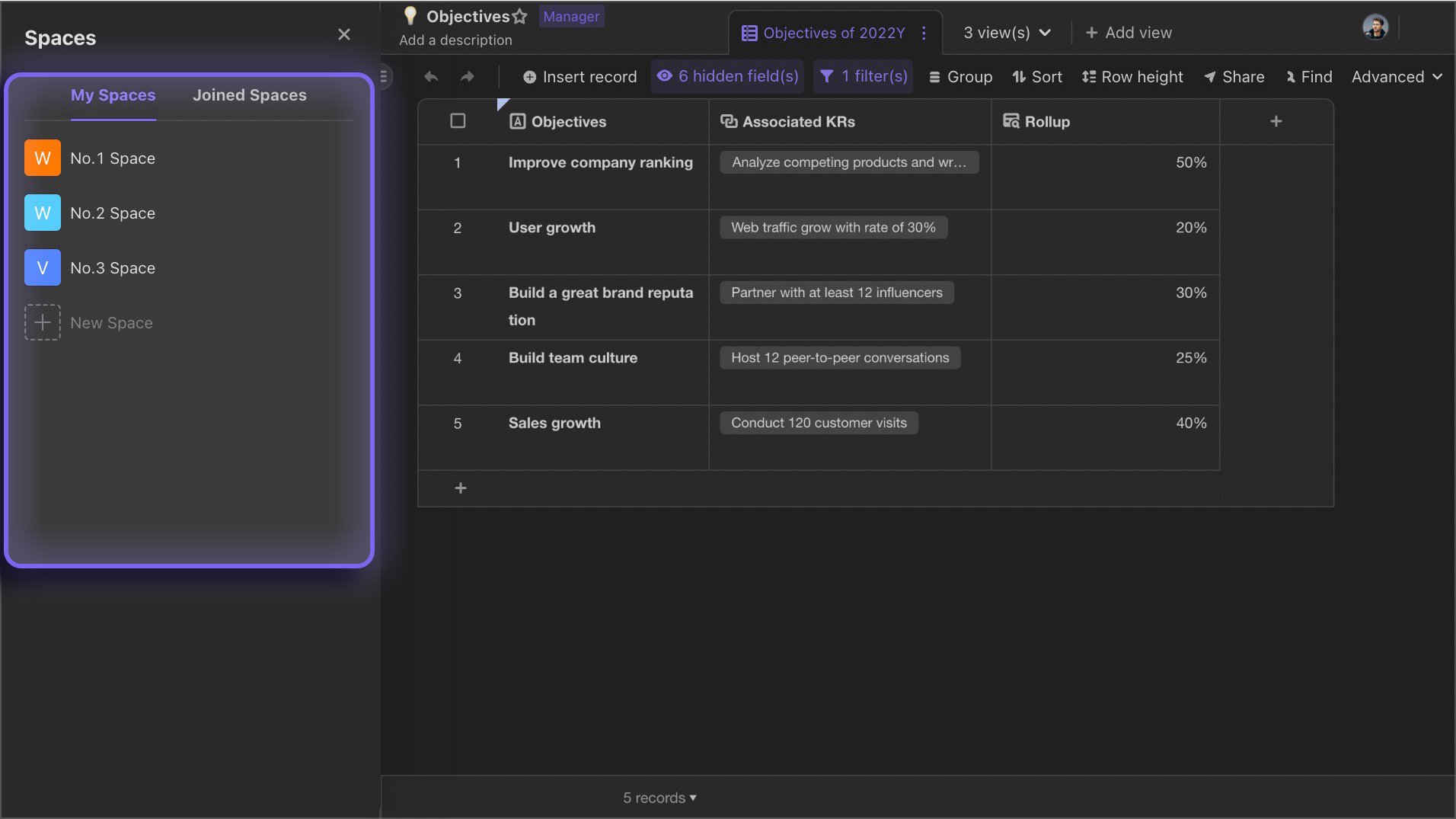Open No.1 Space orange icon
1456x819 pixels.
tap(43, 158)
